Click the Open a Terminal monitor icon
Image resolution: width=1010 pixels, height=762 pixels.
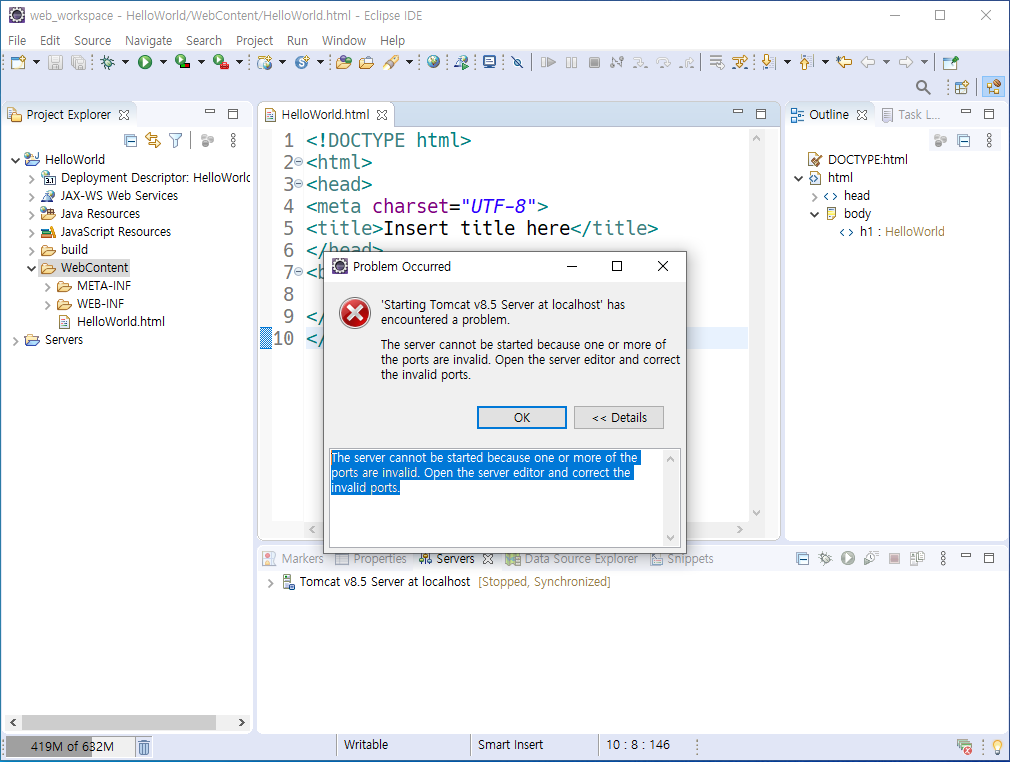point(490,62)
